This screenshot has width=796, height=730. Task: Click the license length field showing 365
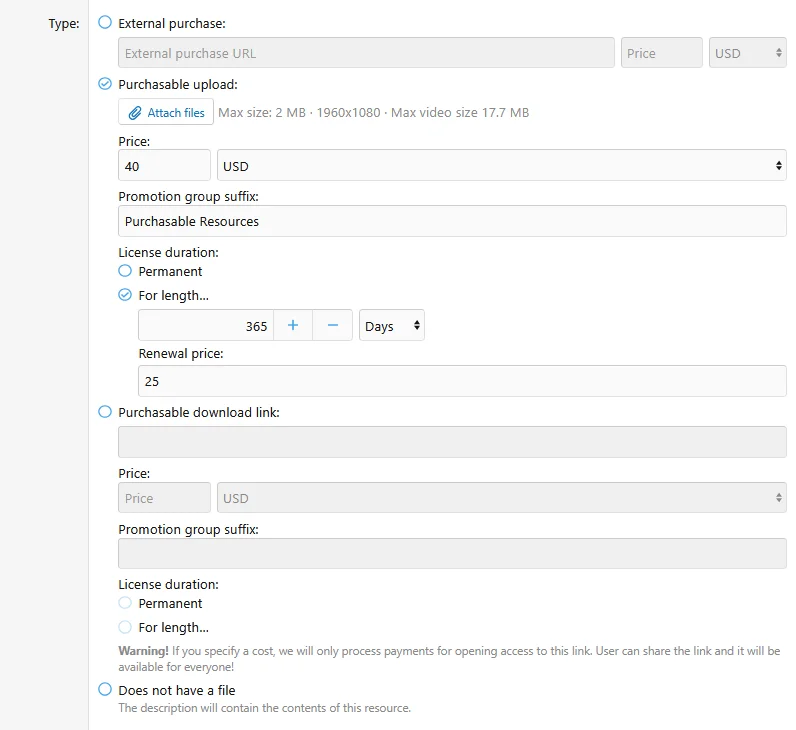(x=205, y=326)
